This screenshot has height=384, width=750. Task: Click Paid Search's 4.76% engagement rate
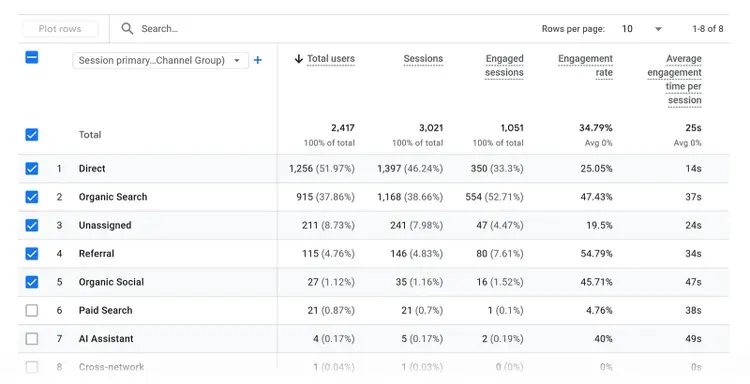[599, 310]
